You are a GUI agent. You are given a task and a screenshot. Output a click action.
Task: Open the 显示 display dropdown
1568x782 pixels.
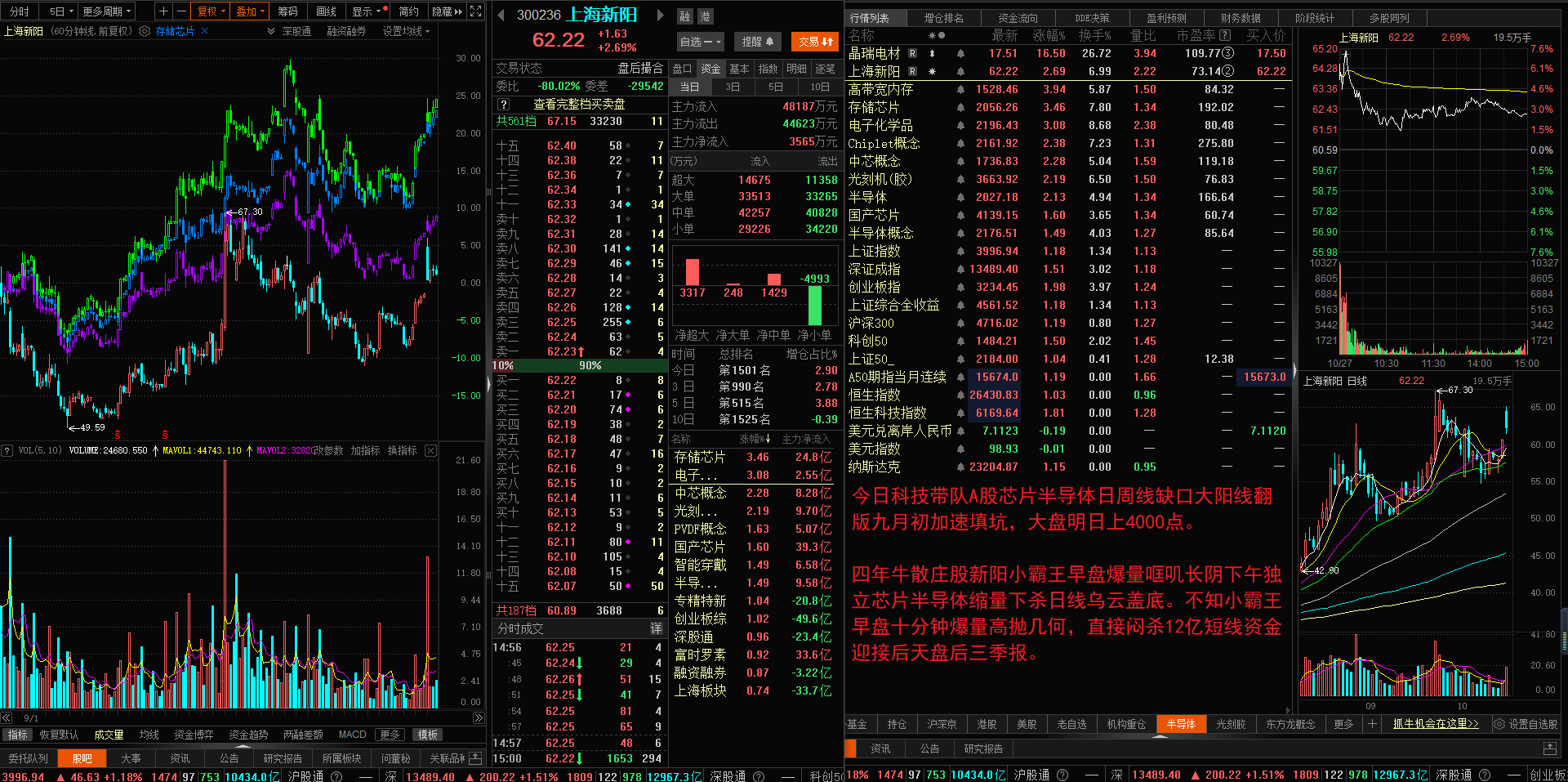(x=367, y=11)
